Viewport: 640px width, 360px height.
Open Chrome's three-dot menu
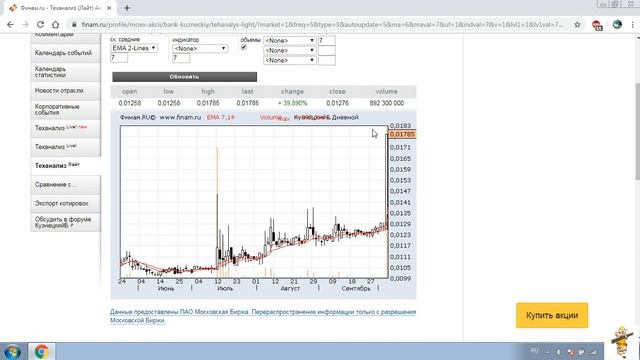tap(633, 24)
